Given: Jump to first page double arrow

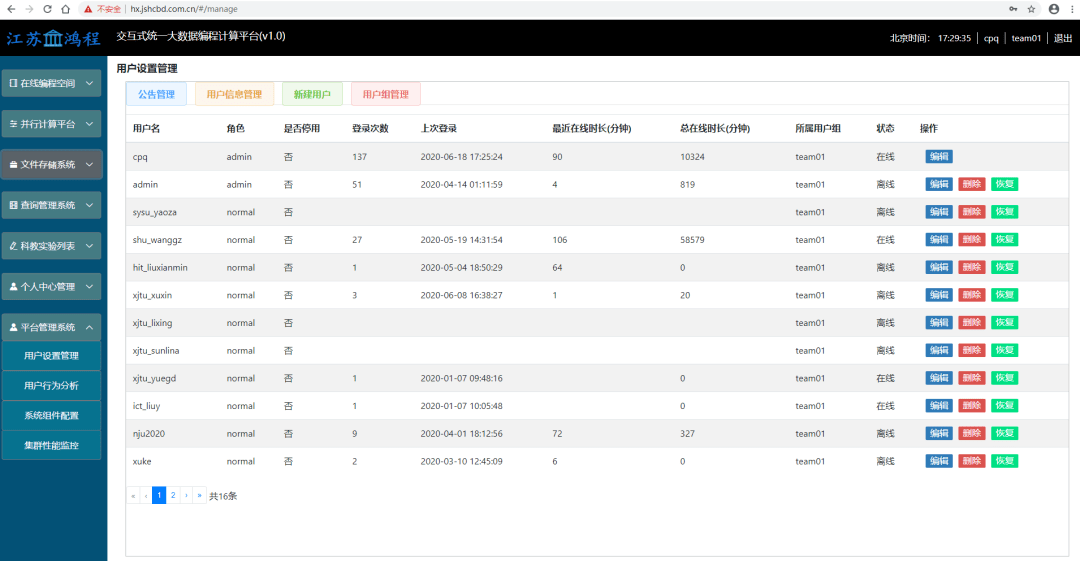Looking at the screenshot, I should [x=133, y=496].
